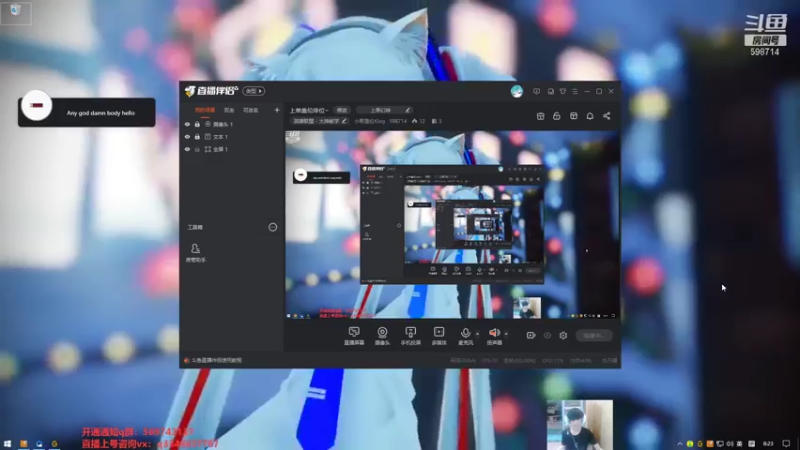Click the record video icon

tap(531, 335)
